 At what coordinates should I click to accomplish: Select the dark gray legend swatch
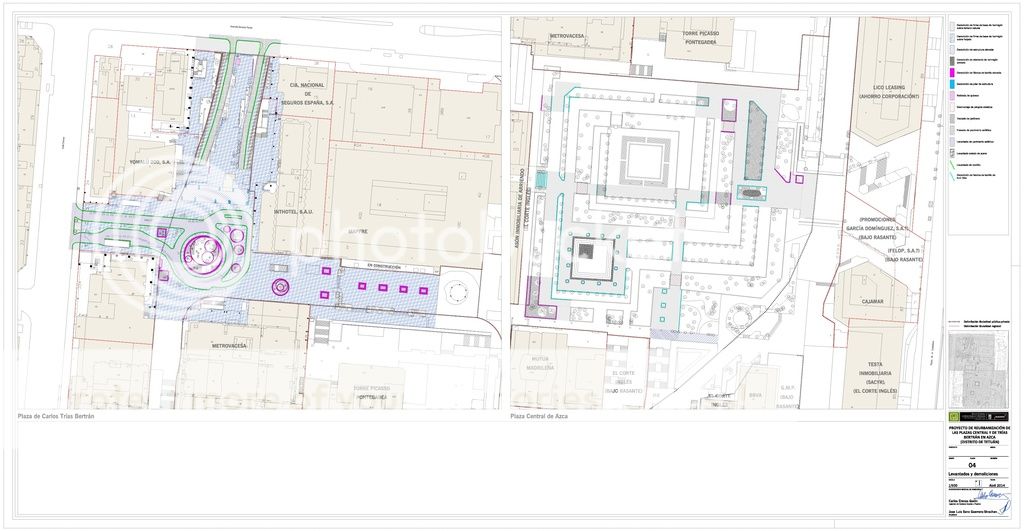(952, 61)
